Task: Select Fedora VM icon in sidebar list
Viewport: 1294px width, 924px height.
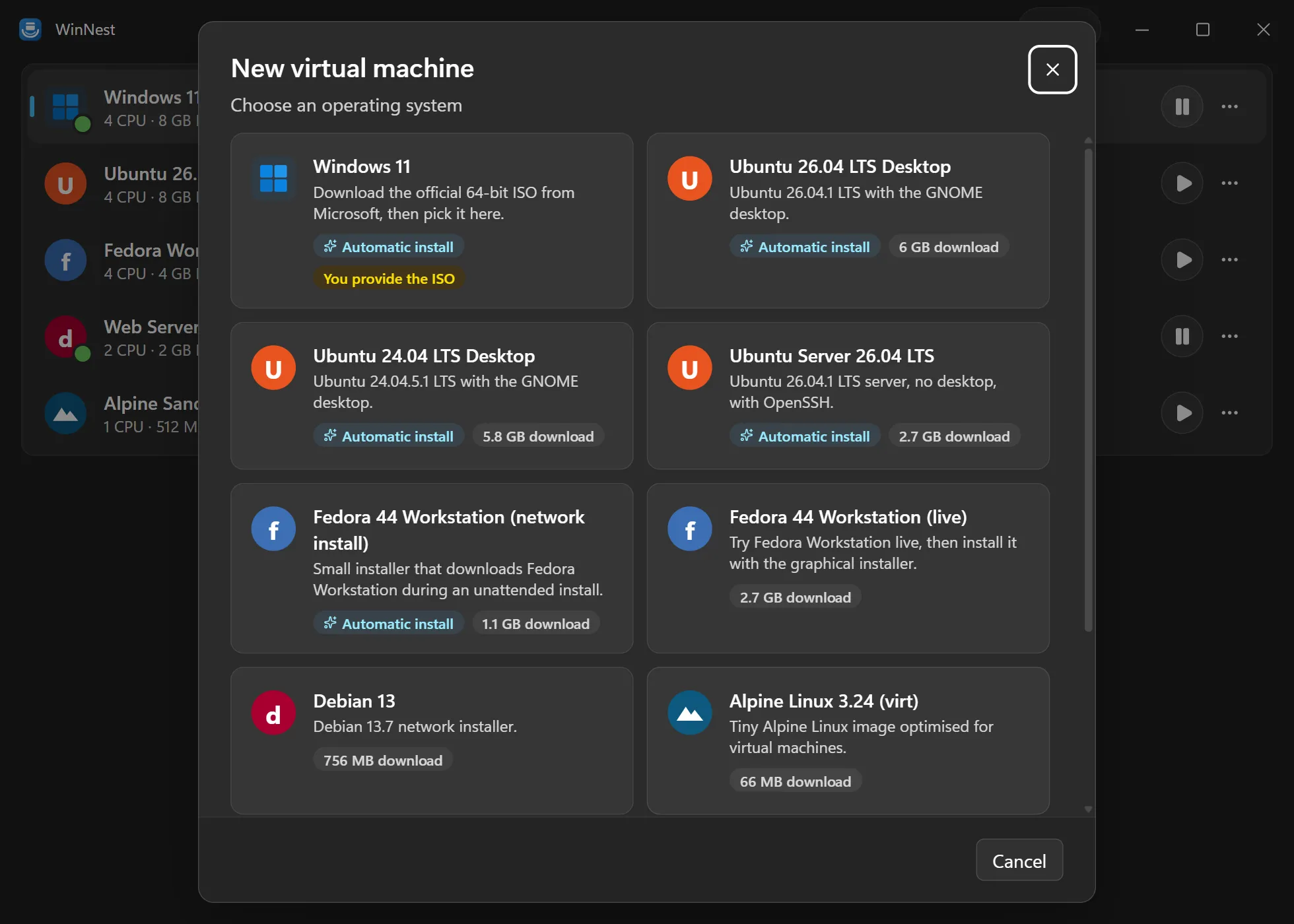Action: tap(65, 260)
